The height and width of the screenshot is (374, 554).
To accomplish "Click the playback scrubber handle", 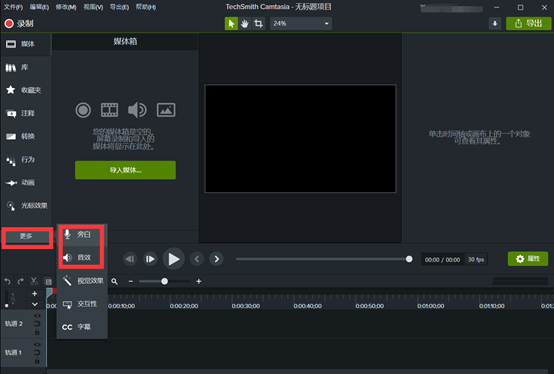I will pyautogui.click(x=409, y=259).
